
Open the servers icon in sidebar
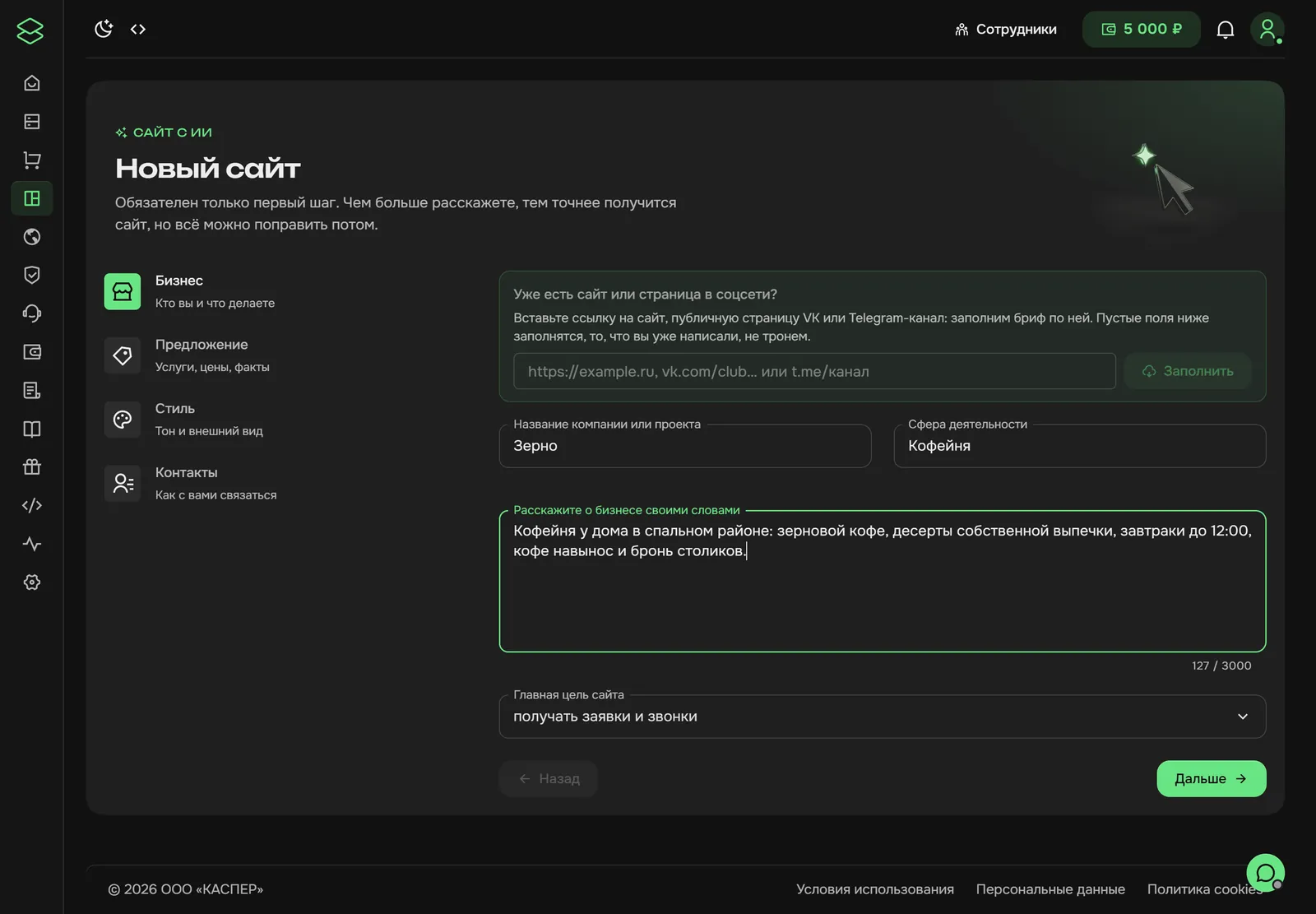tap(32, 122)
